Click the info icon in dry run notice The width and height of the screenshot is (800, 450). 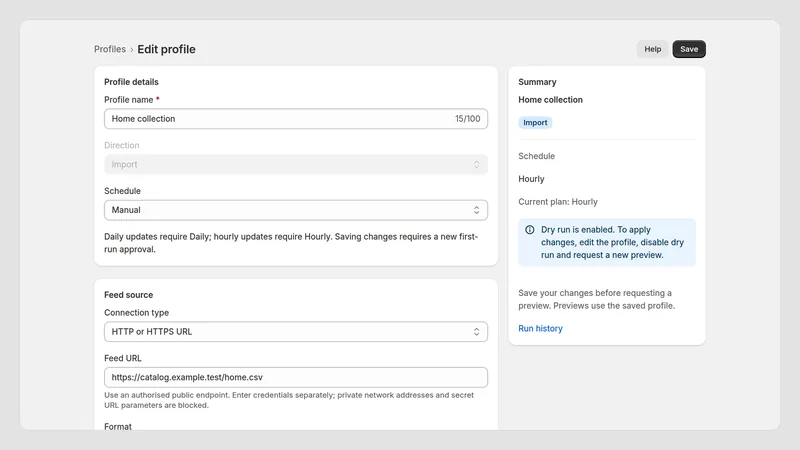[x=530, y=230]
